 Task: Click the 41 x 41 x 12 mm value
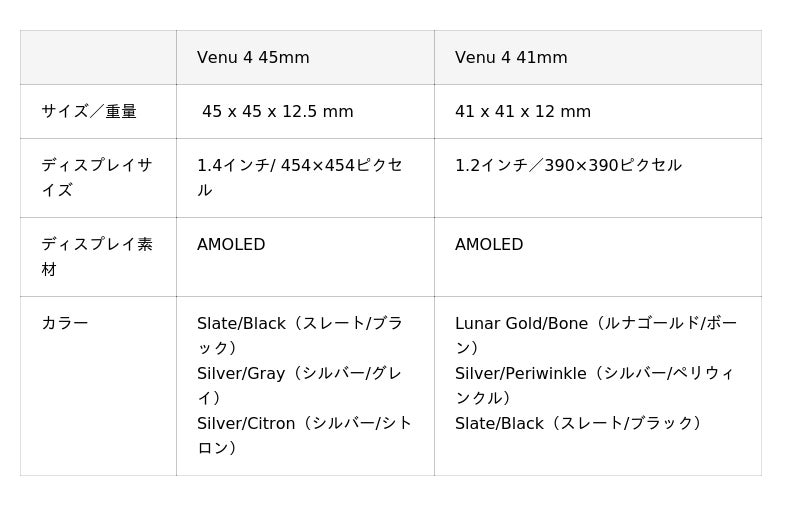coord(523,112)
